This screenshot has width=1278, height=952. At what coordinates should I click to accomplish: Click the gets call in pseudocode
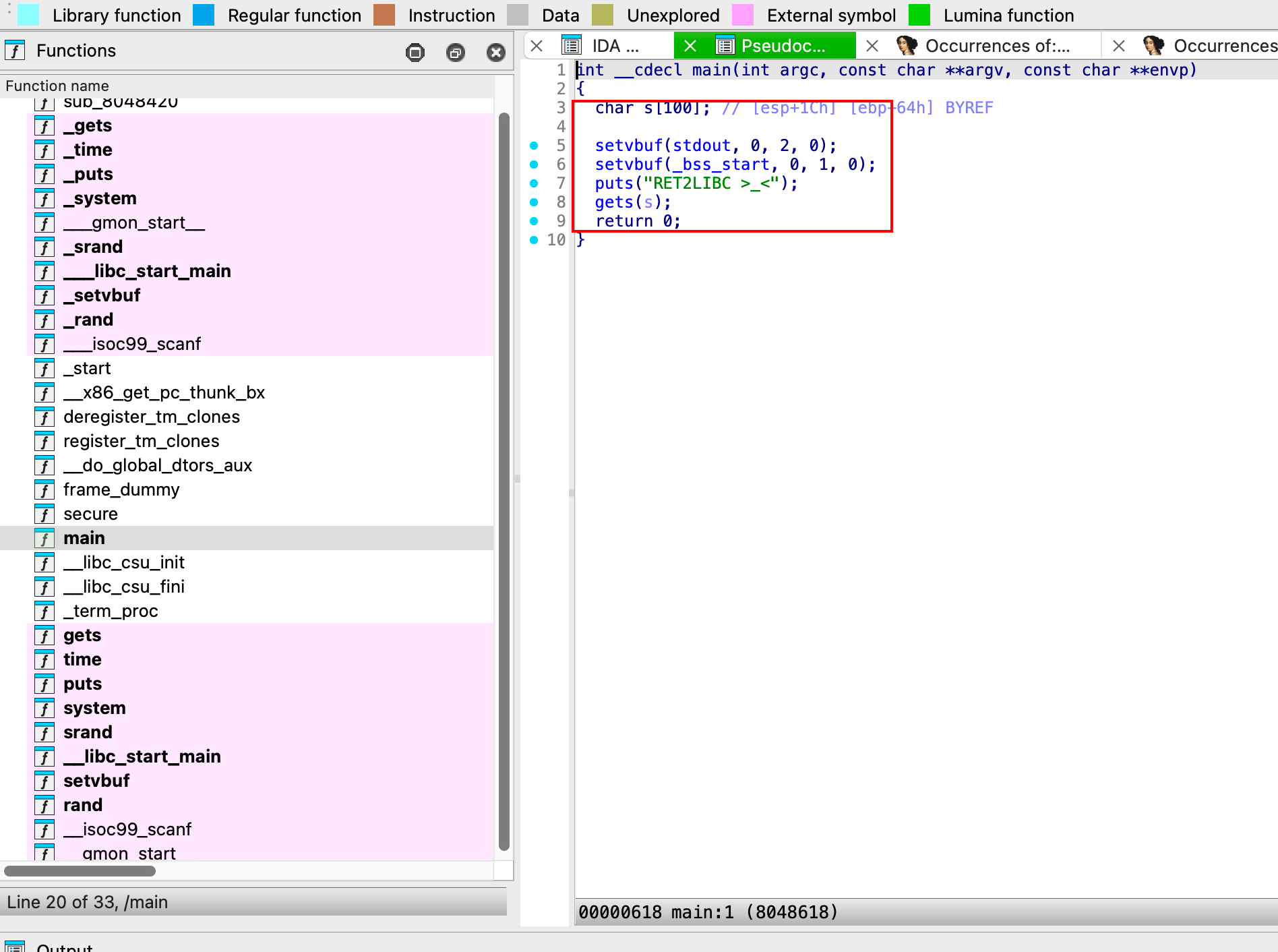point(613,202)
